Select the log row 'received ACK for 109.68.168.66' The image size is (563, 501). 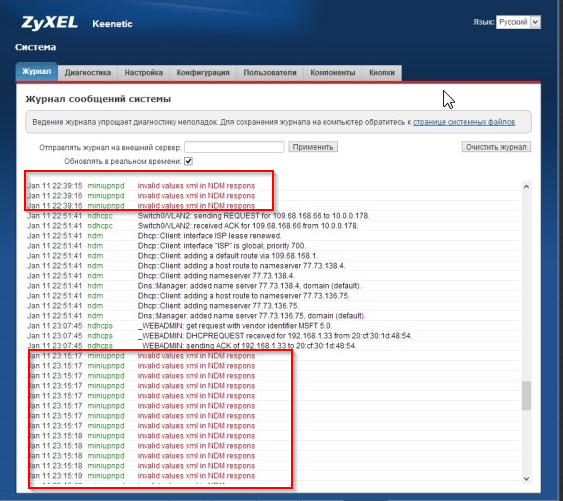click(273, 226)
